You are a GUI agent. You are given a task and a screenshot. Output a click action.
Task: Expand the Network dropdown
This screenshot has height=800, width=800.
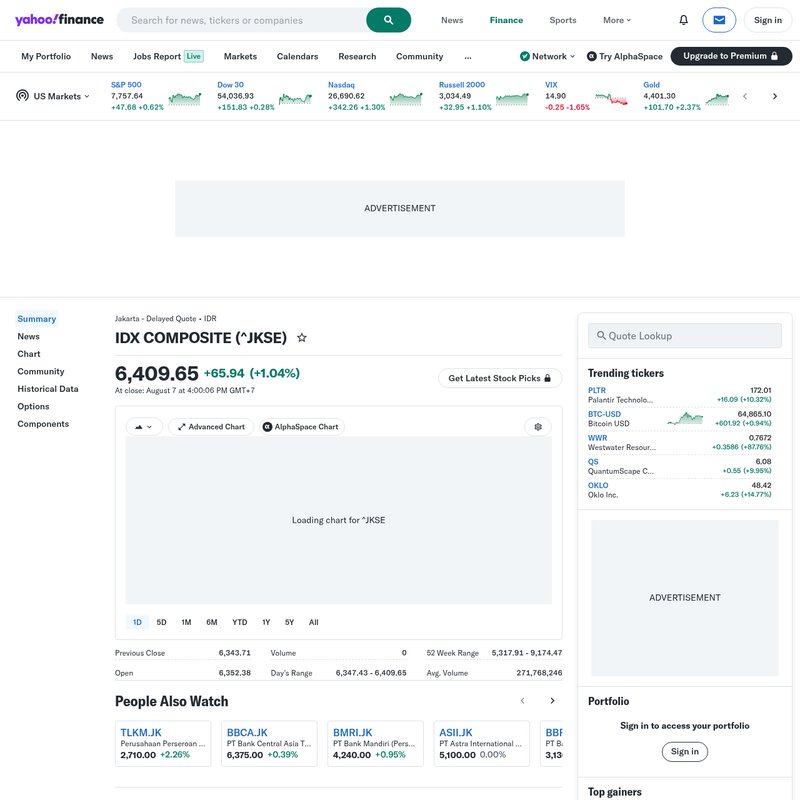click(x=547, y=56)
